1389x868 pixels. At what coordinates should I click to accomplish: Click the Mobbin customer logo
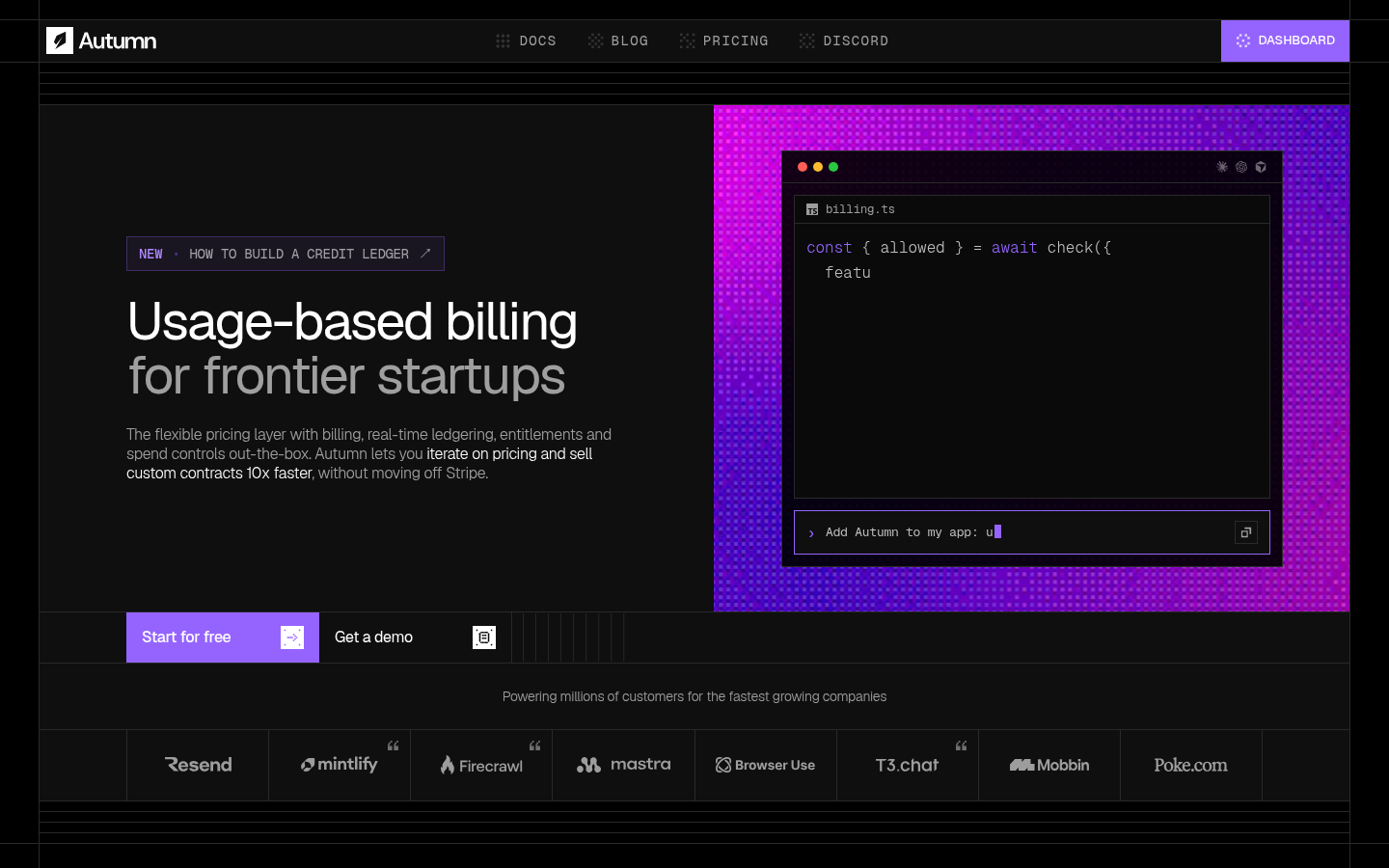pos(1049,765)
